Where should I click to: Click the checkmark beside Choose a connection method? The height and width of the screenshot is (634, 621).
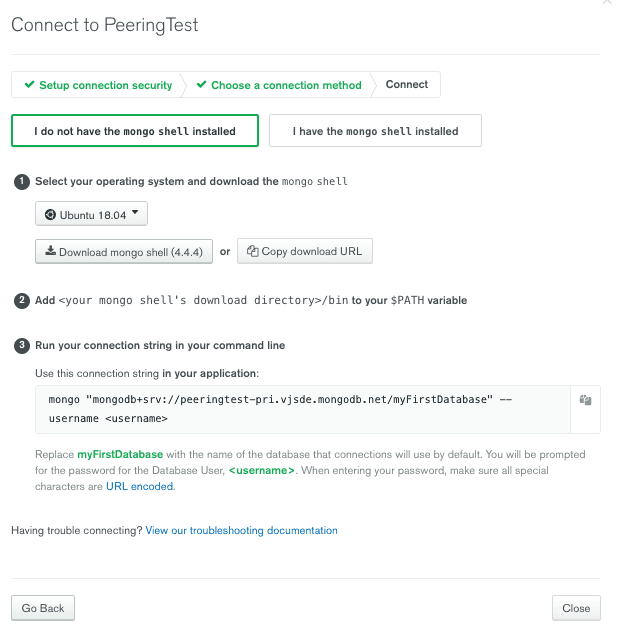(x=201, y=85)
